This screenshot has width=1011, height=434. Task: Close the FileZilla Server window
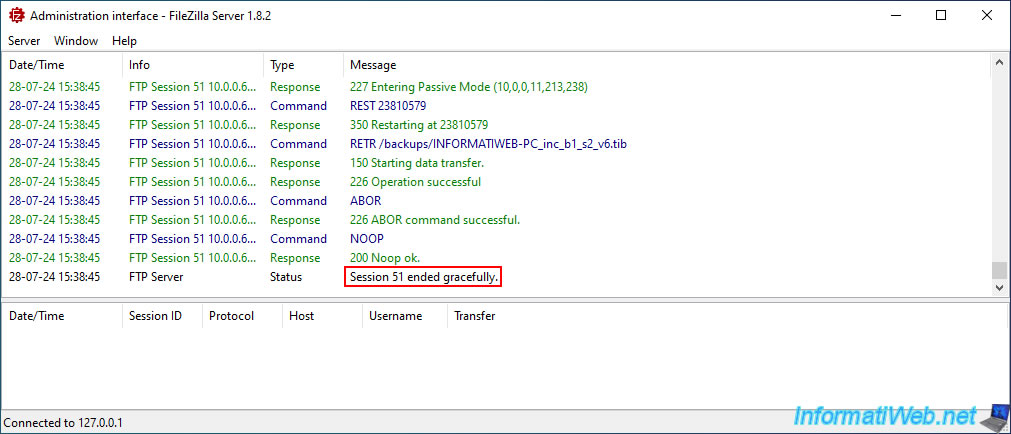click(x=986, y=16)
